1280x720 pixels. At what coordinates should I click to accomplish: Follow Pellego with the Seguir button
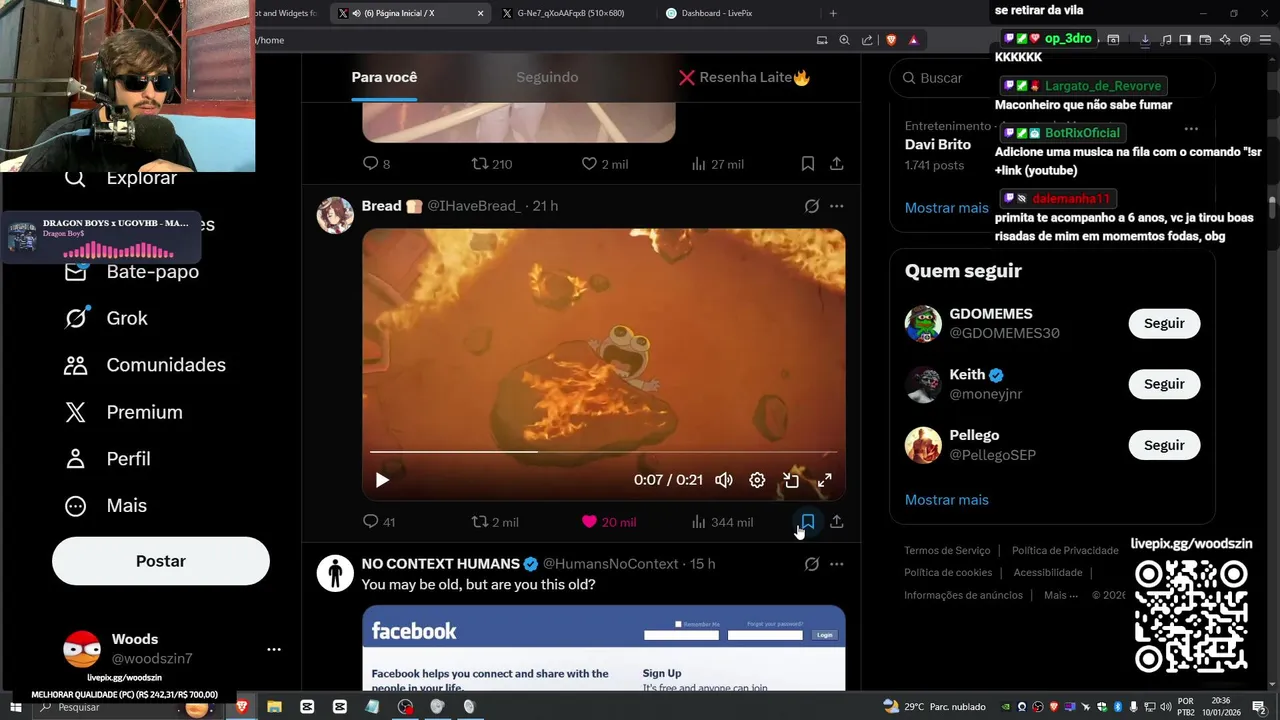pos(1164,445)
